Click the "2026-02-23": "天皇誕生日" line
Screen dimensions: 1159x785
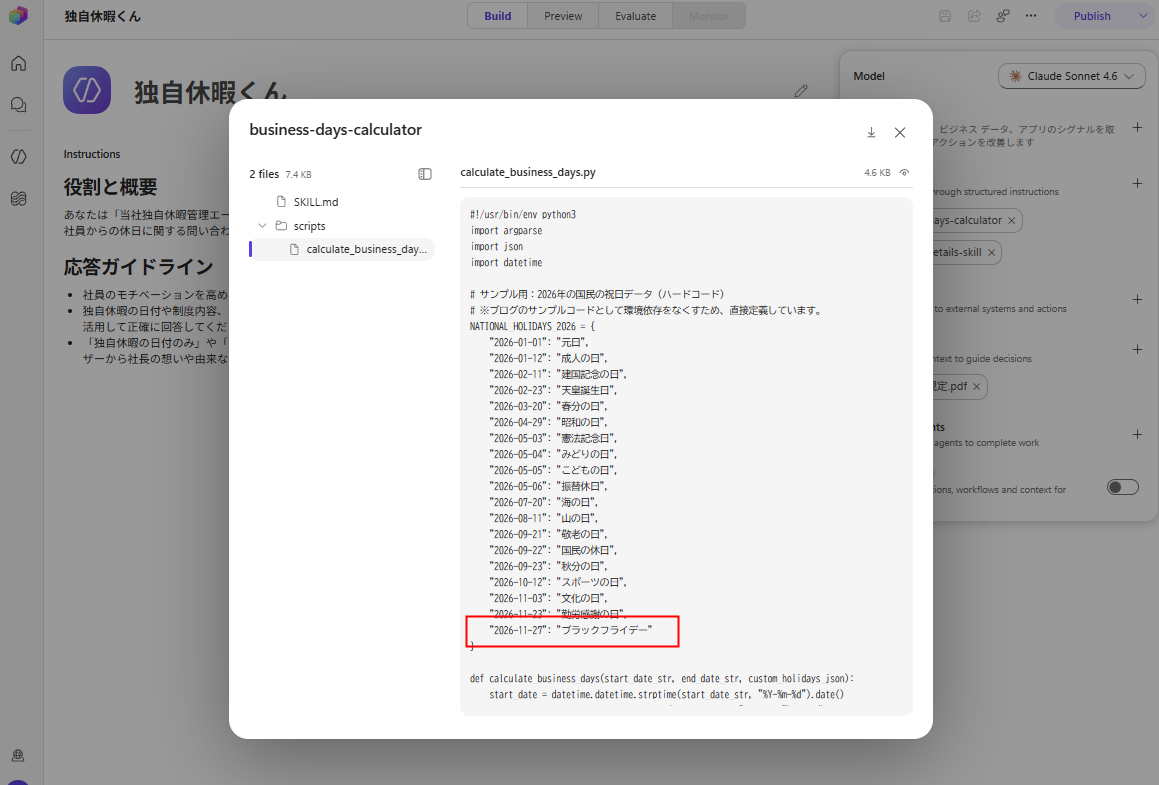[x=554, y=390]
